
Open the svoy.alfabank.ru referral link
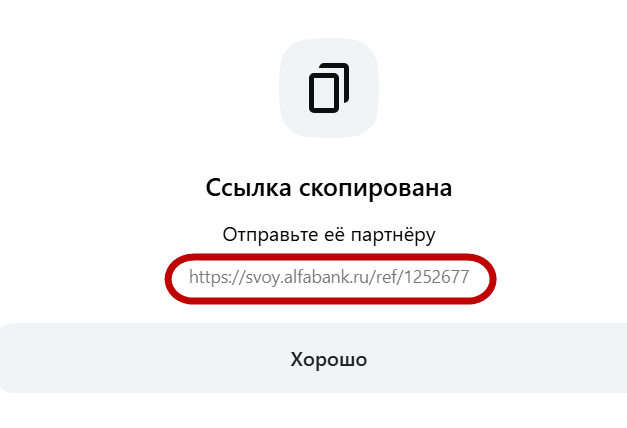tap(329, 277)
